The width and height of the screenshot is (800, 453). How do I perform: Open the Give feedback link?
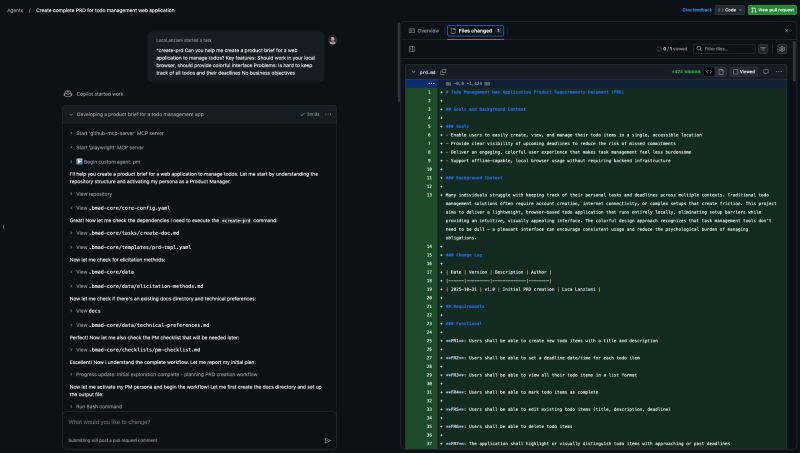pyautogui.click(x=697, y=9)
